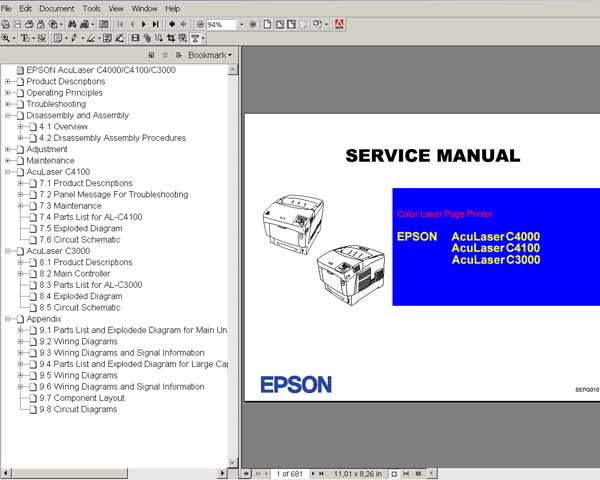The image size is (600, 480).
Task: Open the Help menu
Action: pyautogui.click(x=173, y=8)
